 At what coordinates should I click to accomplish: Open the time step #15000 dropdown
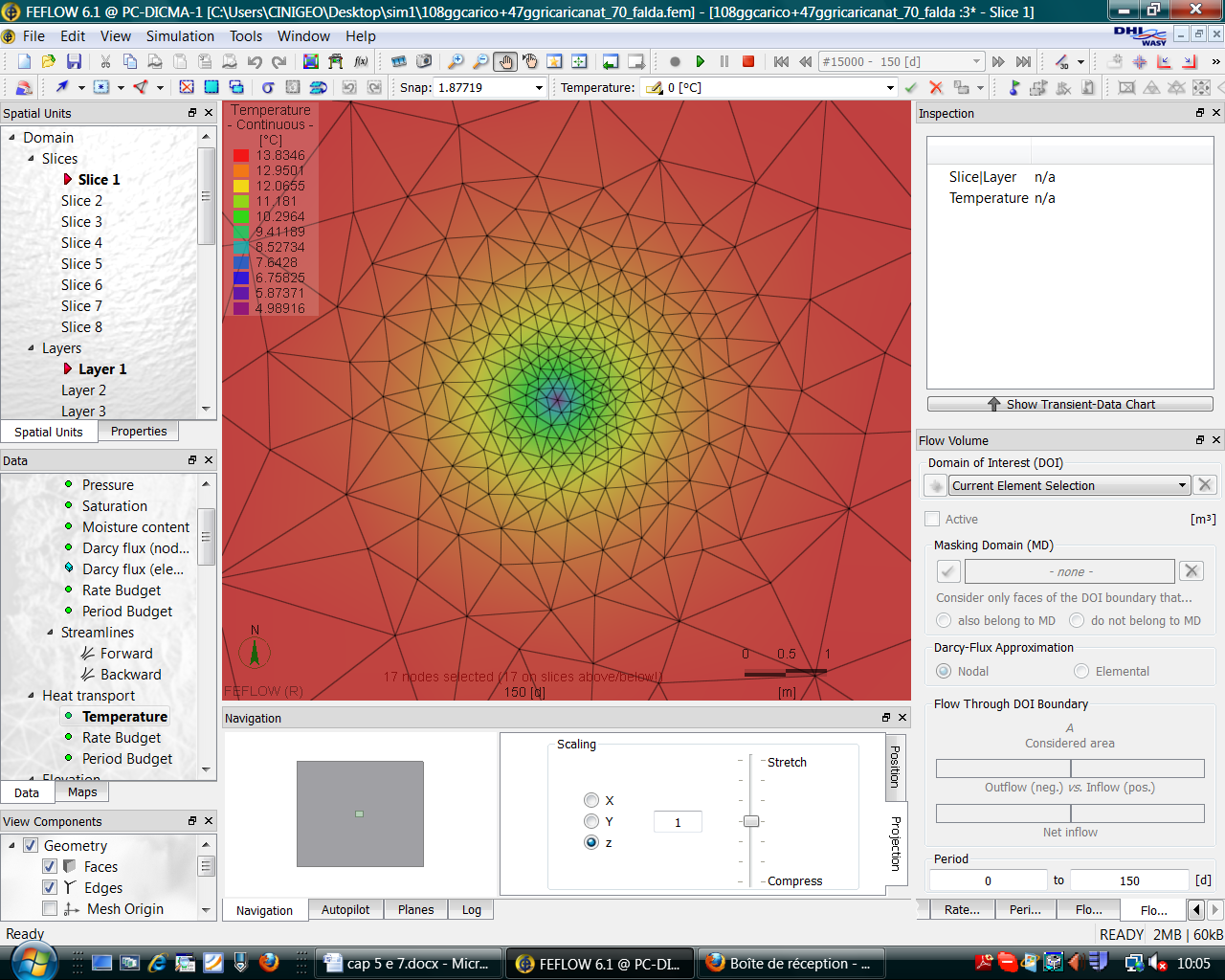pos(976,61)
